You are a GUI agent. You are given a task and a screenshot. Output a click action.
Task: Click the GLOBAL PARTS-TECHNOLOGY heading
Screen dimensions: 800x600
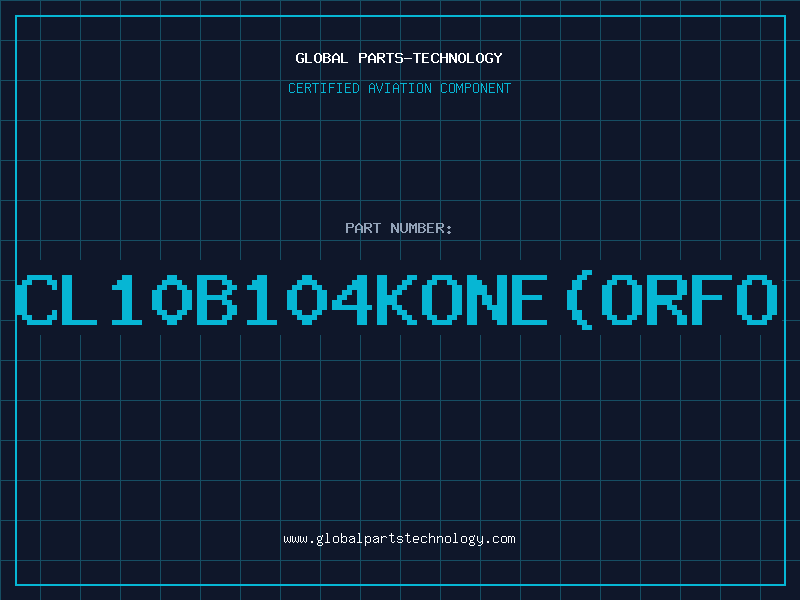[399, 58]
